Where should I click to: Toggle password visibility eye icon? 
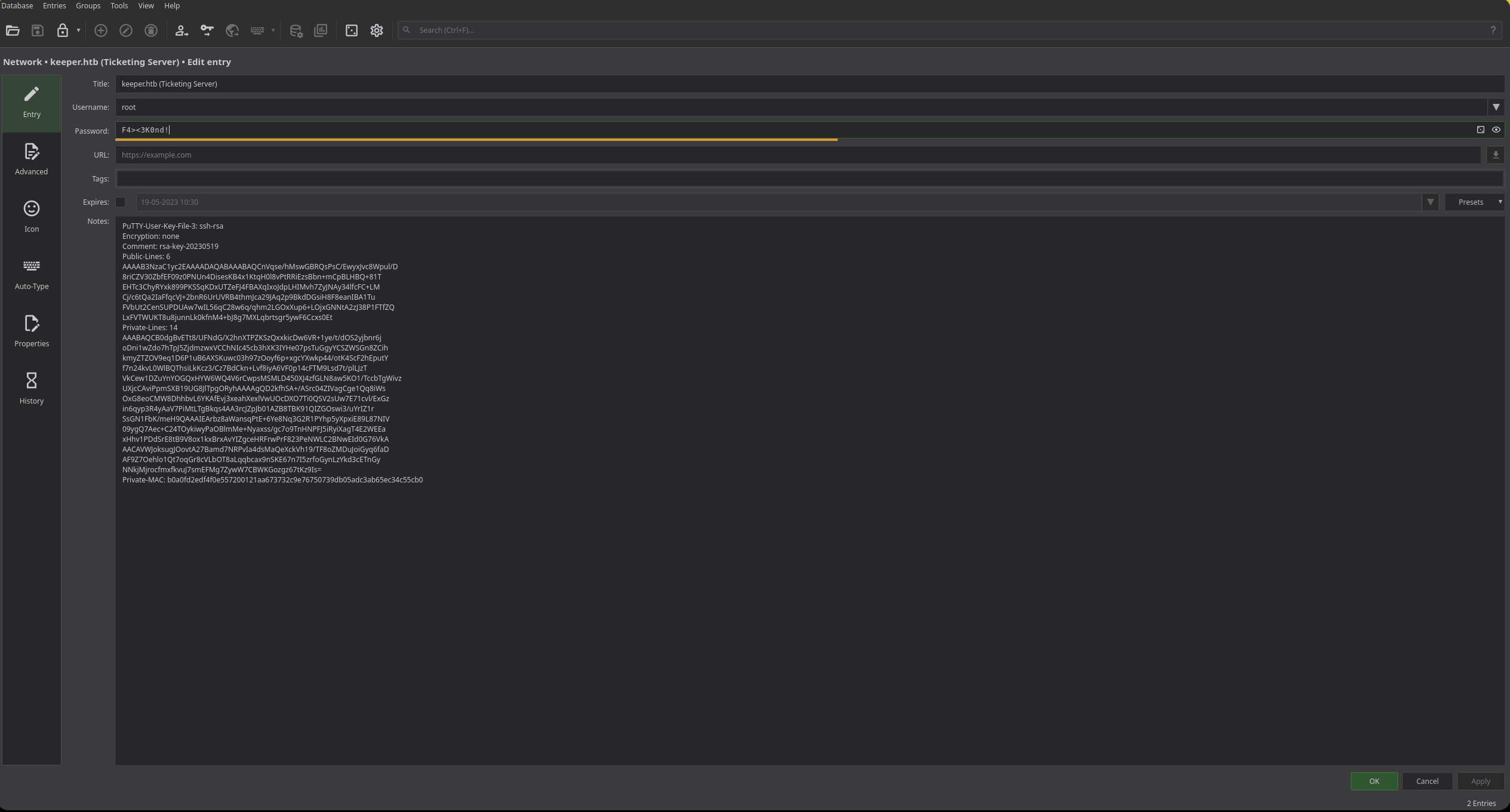(1496, 130)
